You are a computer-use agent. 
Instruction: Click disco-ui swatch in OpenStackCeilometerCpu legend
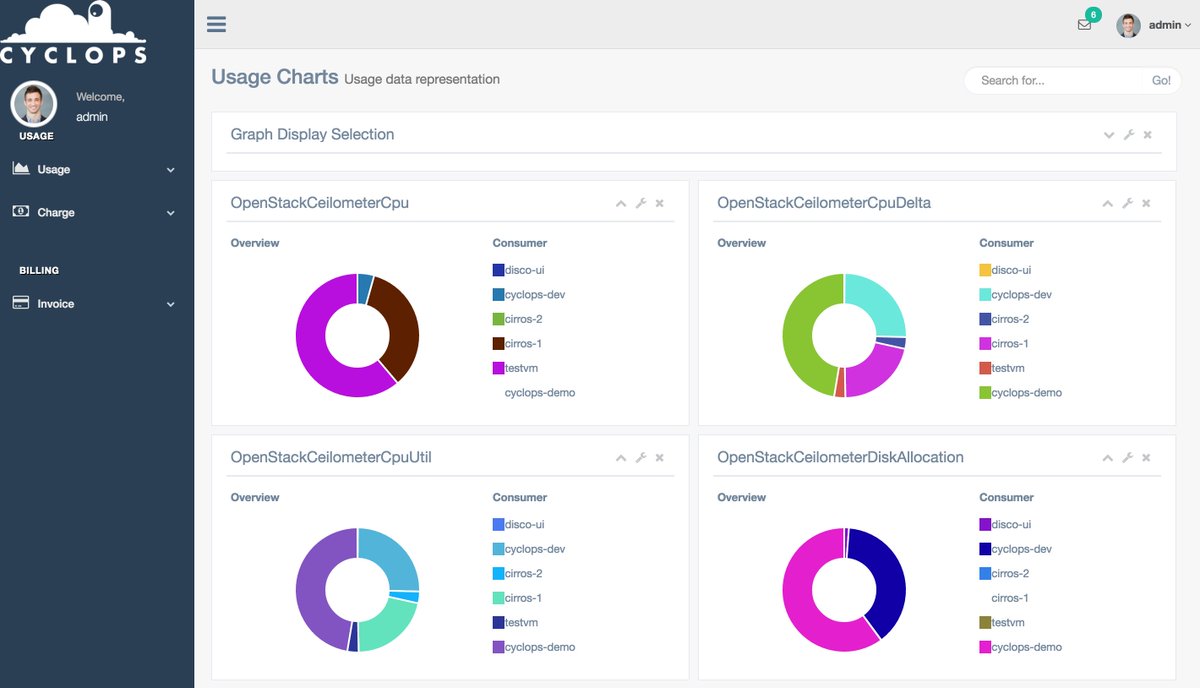coord(499,270)
